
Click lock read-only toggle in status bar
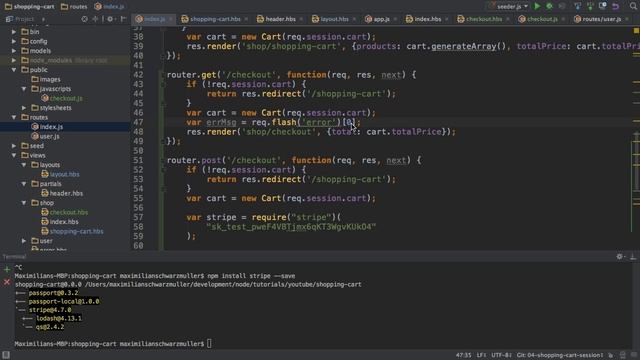pos(611,355)
